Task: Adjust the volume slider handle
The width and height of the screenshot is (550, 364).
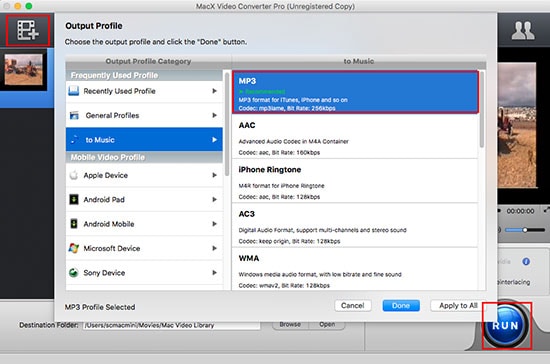Action: (x=525, y=230)
